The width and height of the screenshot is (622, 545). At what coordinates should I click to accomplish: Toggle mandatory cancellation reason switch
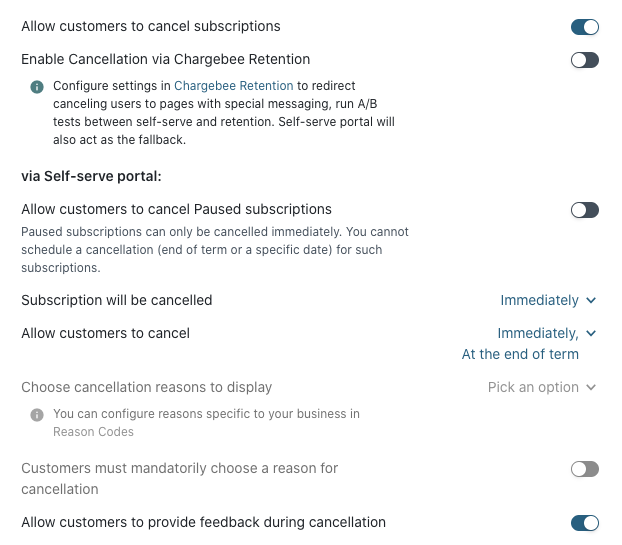click(x=584, y=469)
